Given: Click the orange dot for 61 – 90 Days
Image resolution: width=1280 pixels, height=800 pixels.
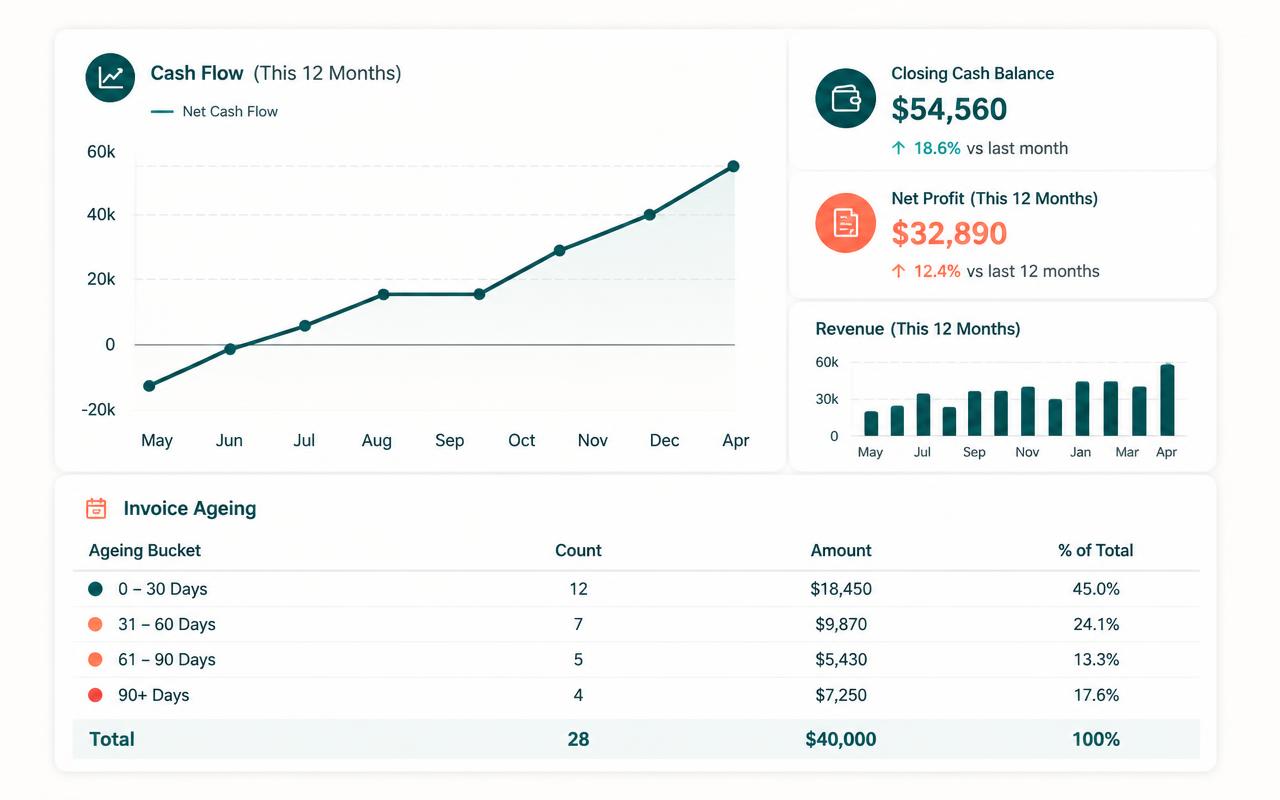Looking at the screenshot, I should coord(96,659).
